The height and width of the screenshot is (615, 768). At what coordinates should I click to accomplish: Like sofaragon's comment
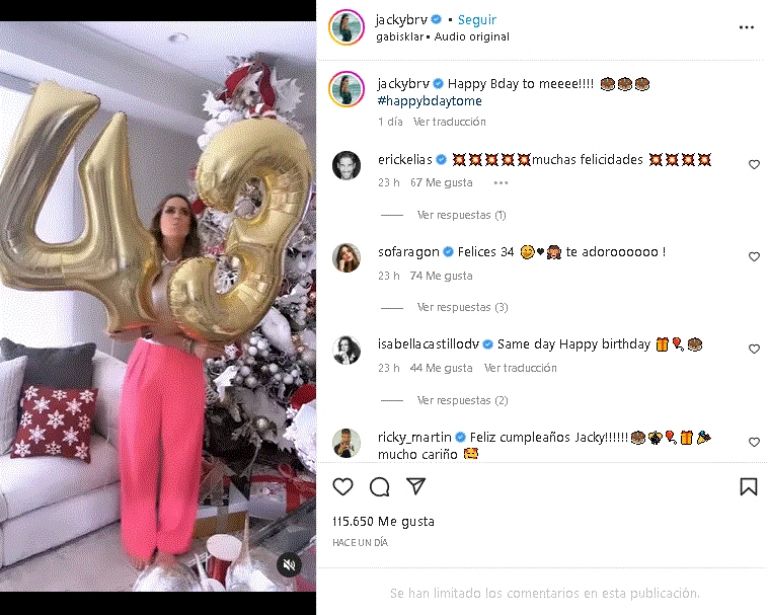pos(754,257)
